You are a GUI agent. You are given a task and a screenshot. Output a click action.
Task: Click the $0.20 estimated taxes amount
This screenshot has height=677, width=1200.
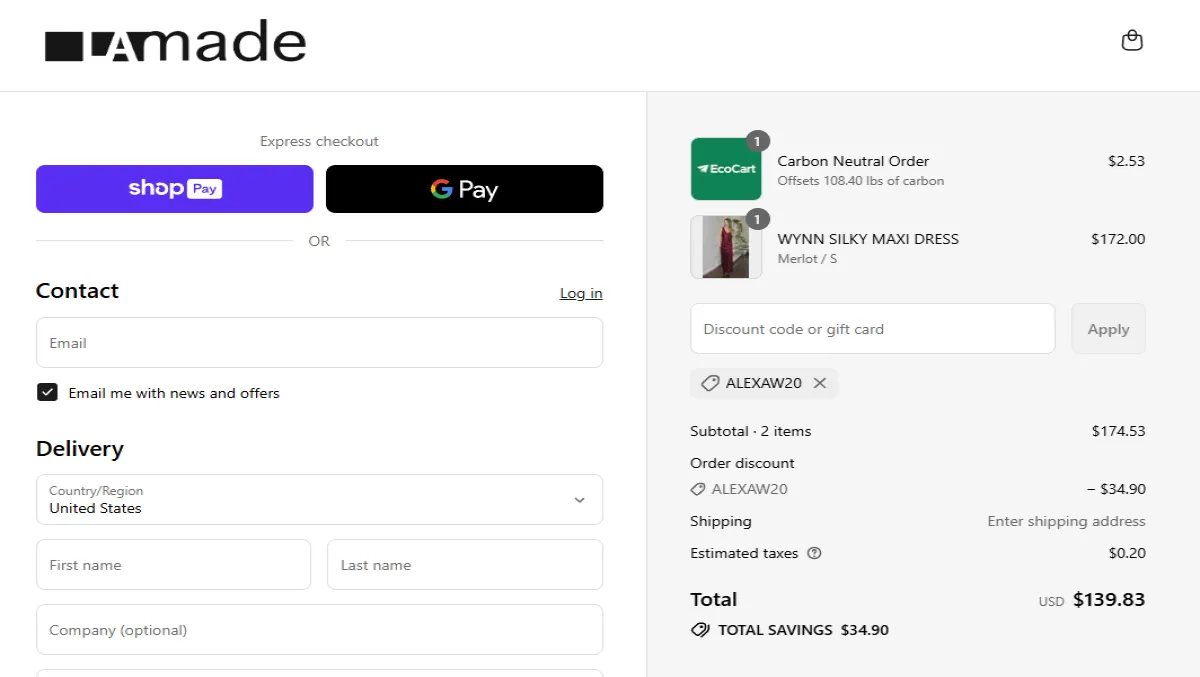[1127, 553]
